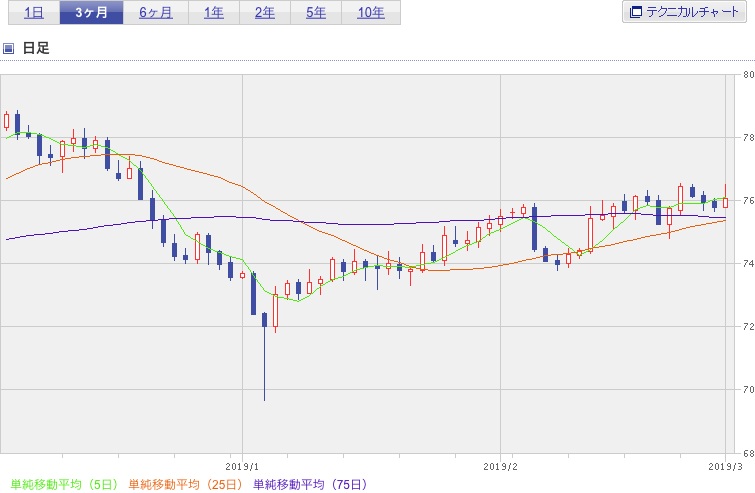Click the long-wick candlestick dropping below 70
The height and width of the screenshot is (493, 755).
click(264, 356)
